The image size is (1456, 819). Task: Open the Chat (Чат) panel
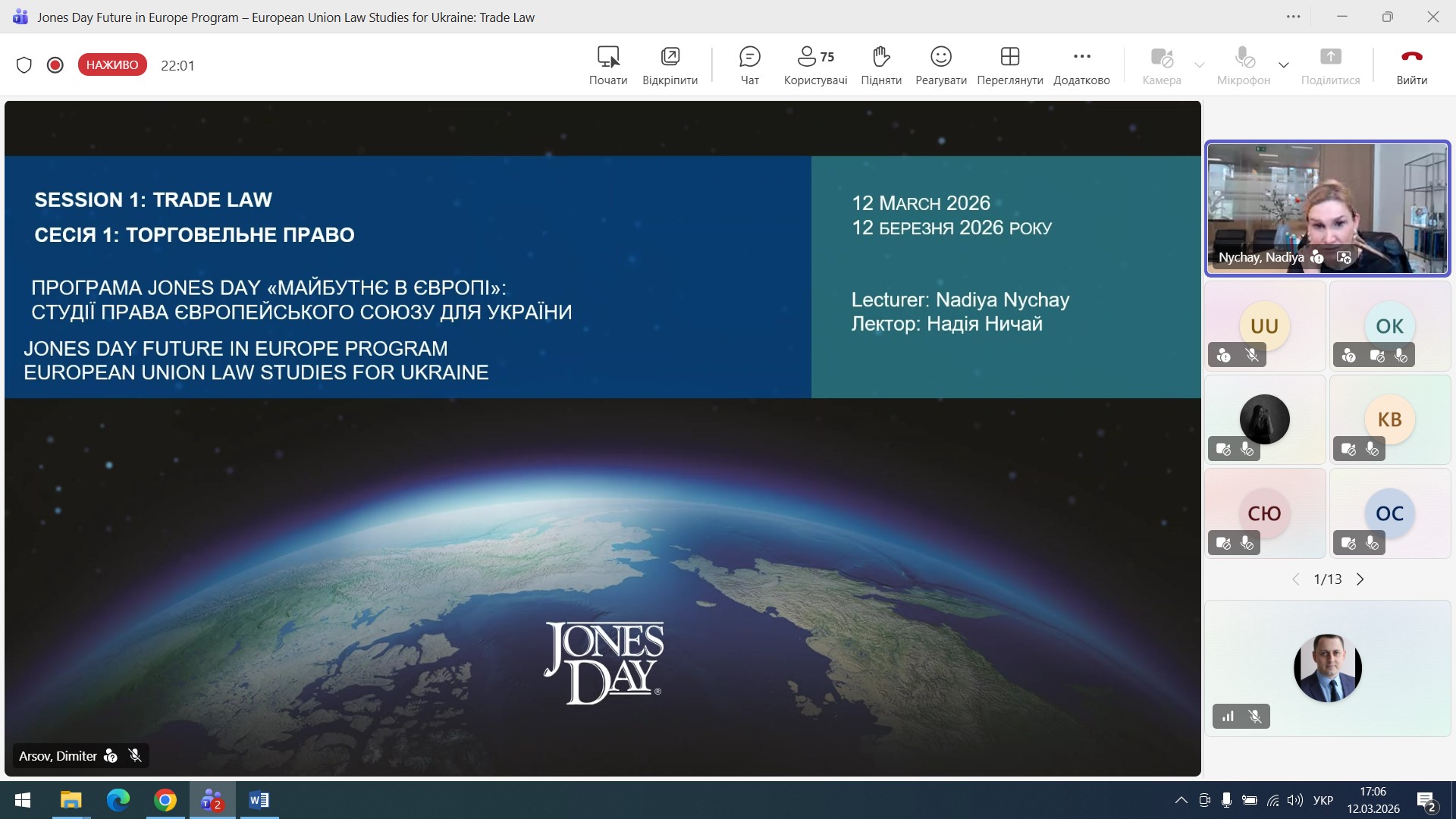(x=749, y=64)
